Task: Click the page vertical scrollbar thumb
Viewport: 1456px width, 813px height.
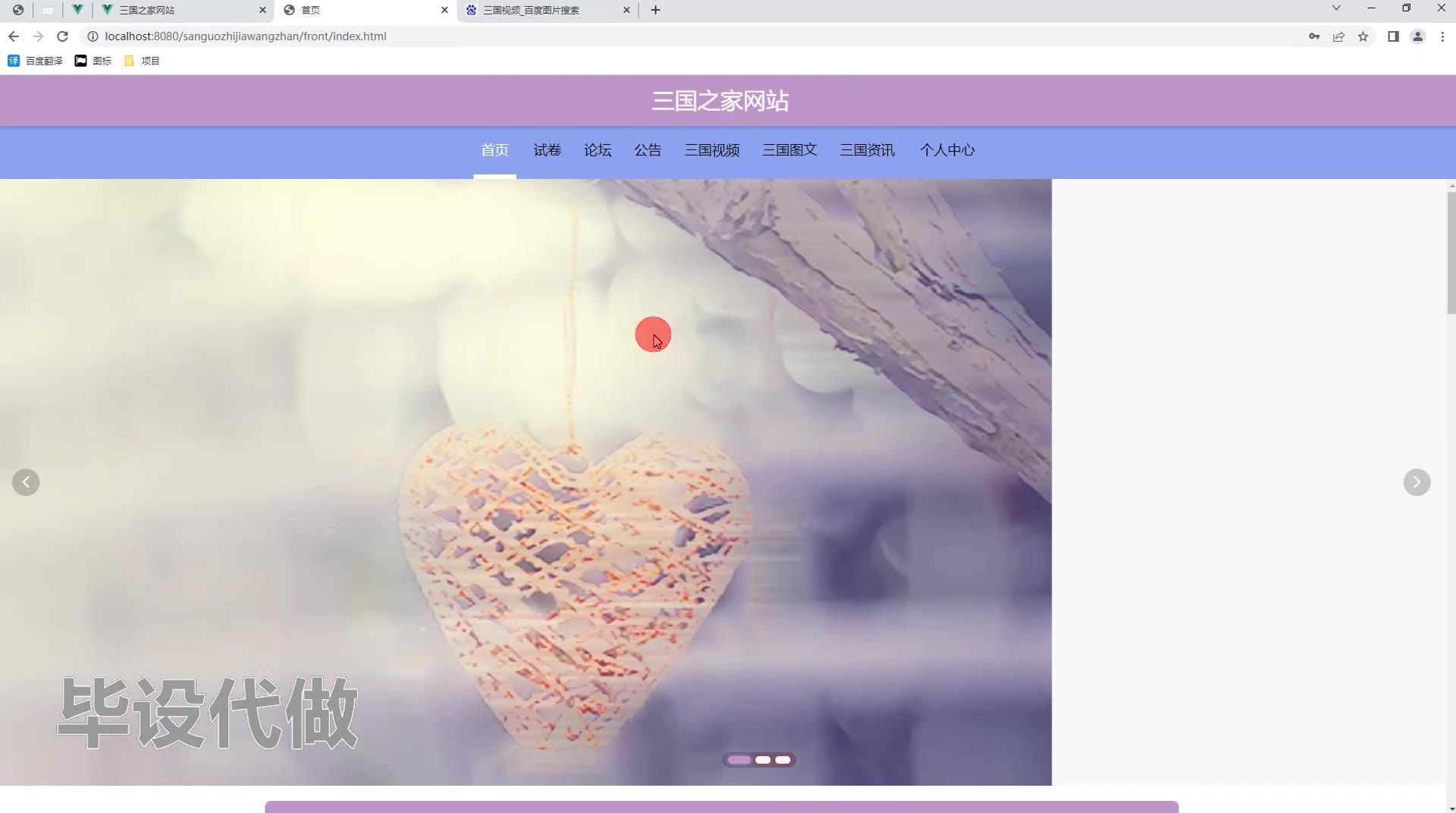Action: click(x=1451, y=253)
